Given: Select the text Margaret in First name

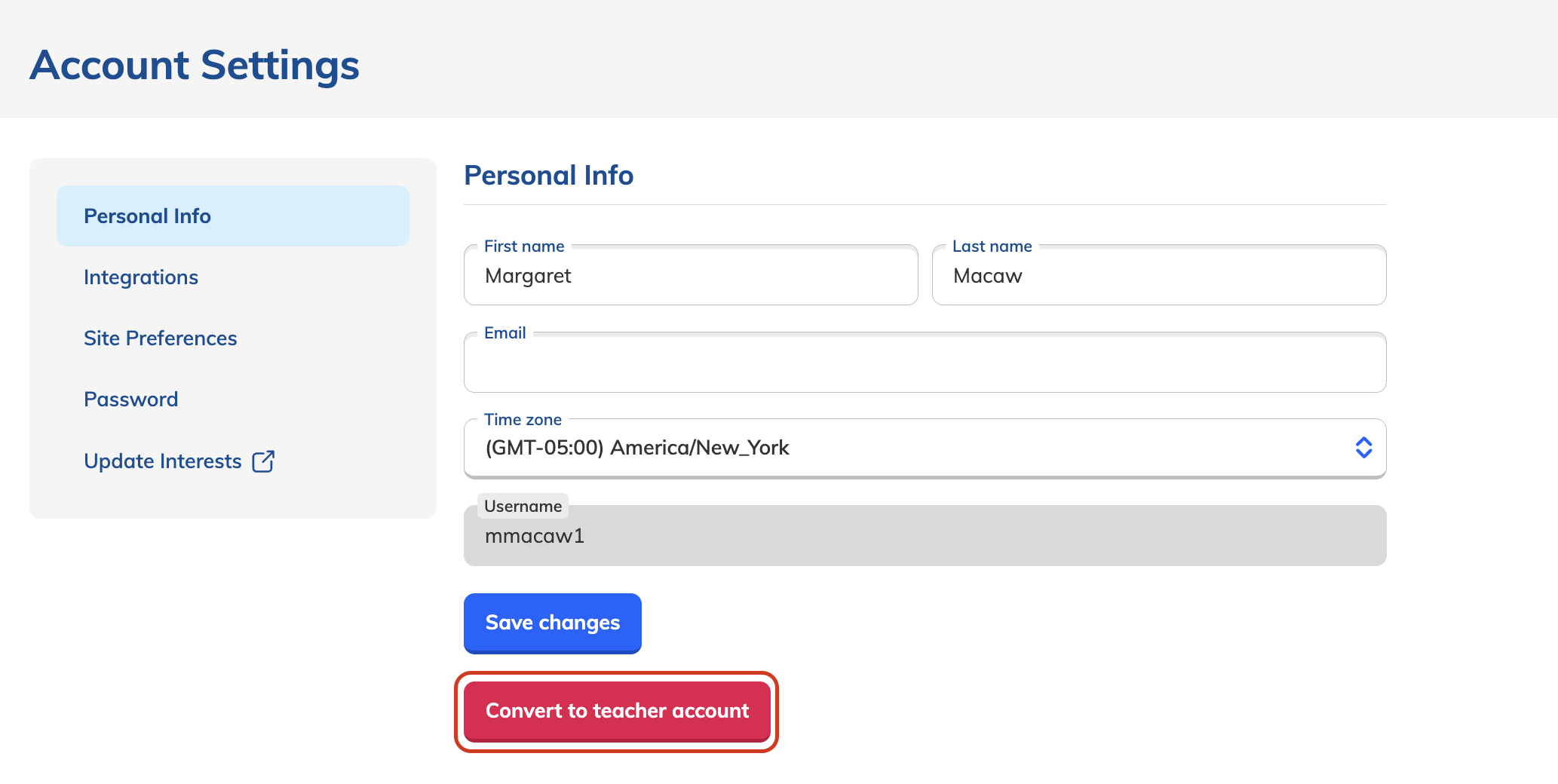Looking at the screenshot, I should (529, 276).
